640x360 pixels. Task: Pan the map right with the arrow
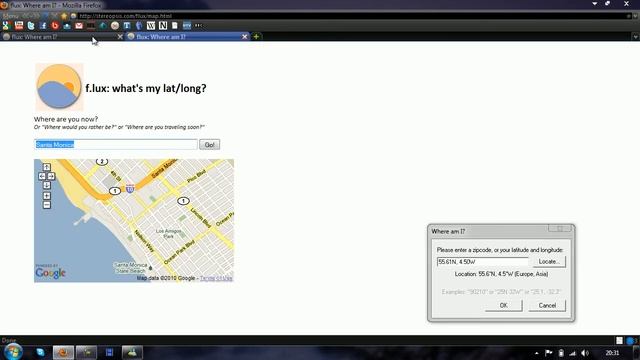pyautogui.click(x=51, y=176)
